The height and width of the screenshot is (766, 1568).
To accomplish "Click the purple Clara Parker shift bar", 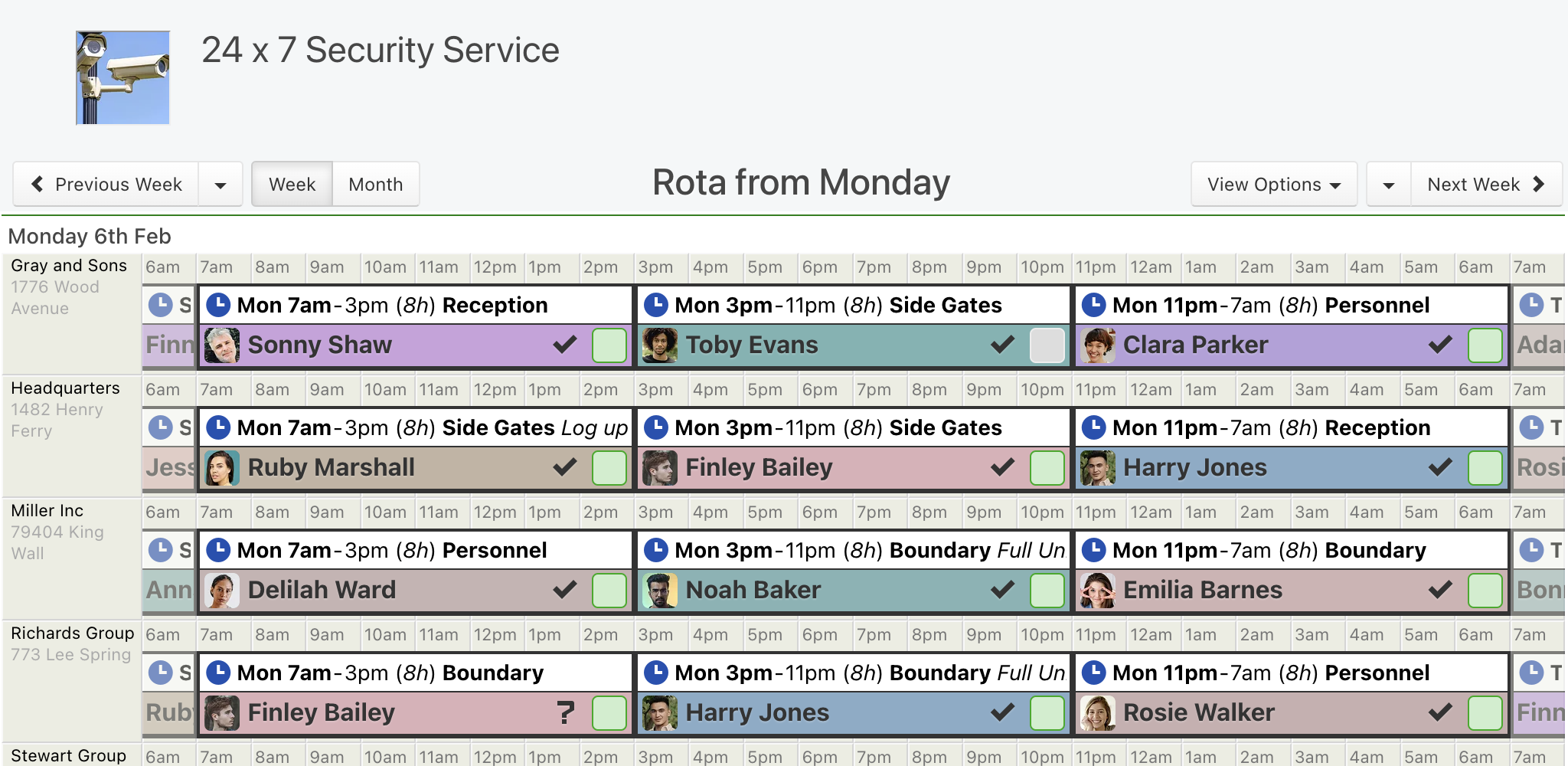I will 1291,345.
